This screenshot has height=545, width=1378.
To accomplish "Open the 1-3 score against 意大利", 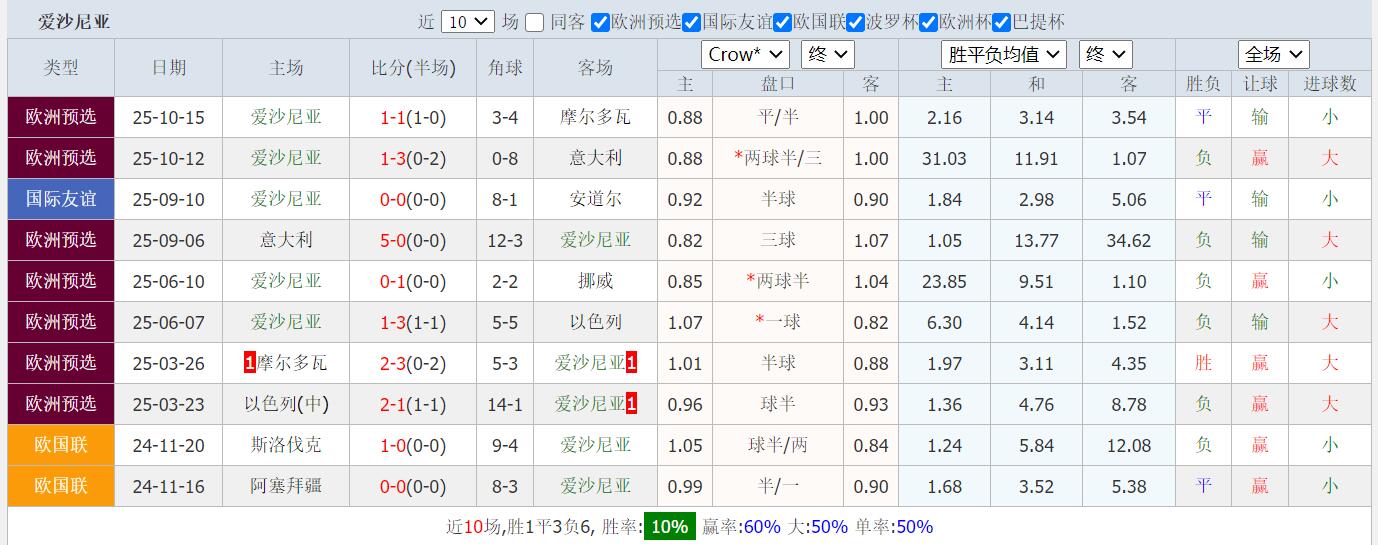I will coord(392,159).
